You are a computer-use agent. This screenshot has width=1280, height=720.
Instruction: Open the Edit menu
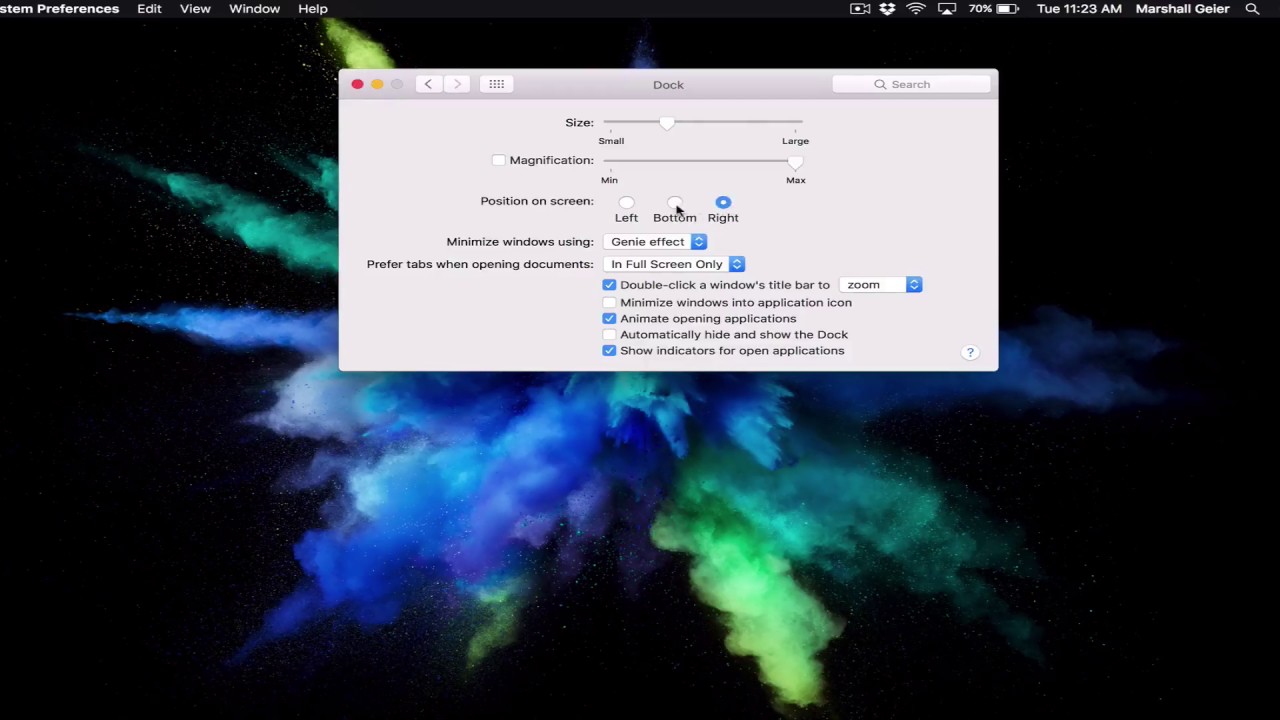pyautogui.click(x=149, y=9)
